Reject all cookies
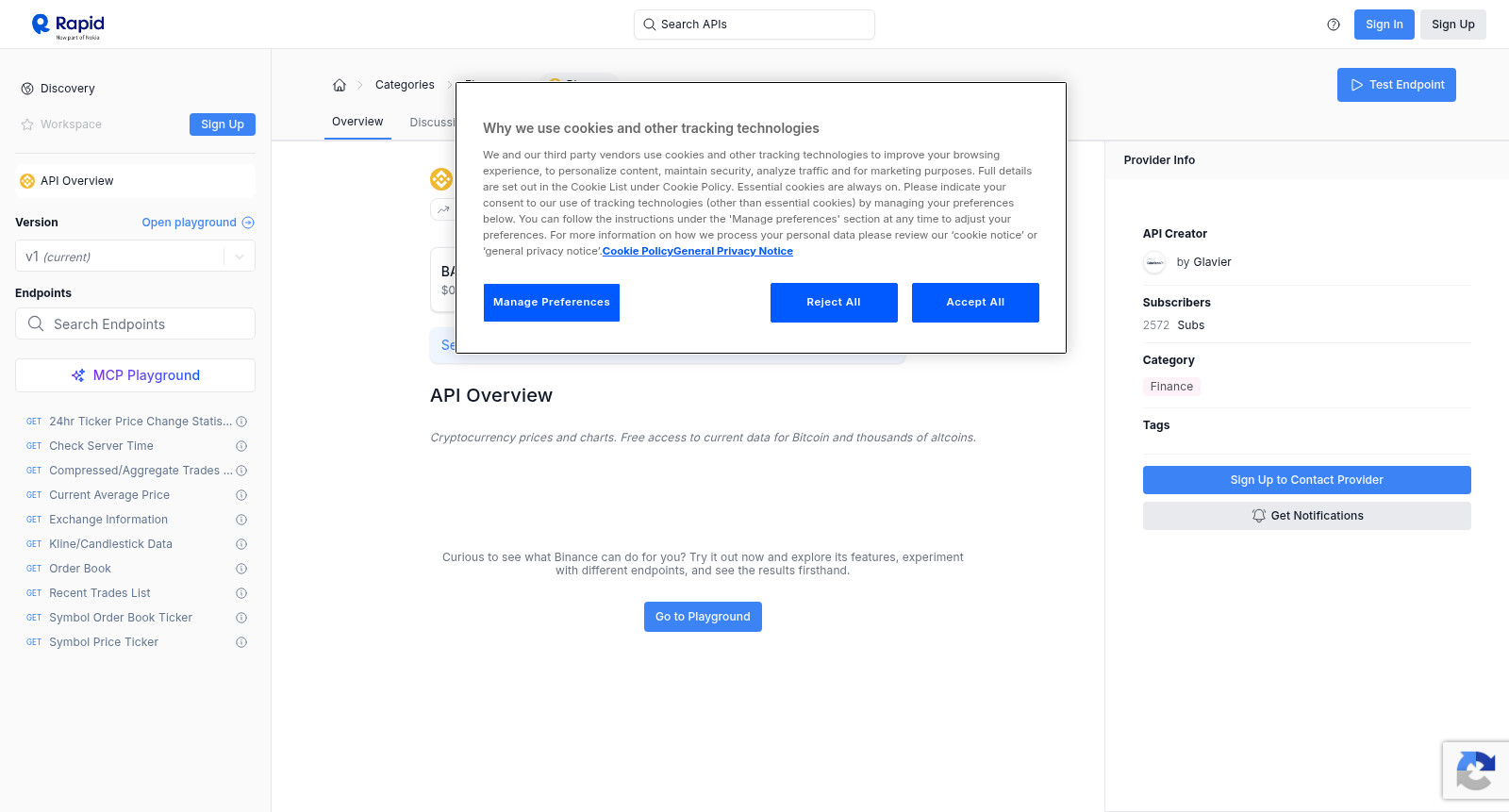 click(834, 303)
